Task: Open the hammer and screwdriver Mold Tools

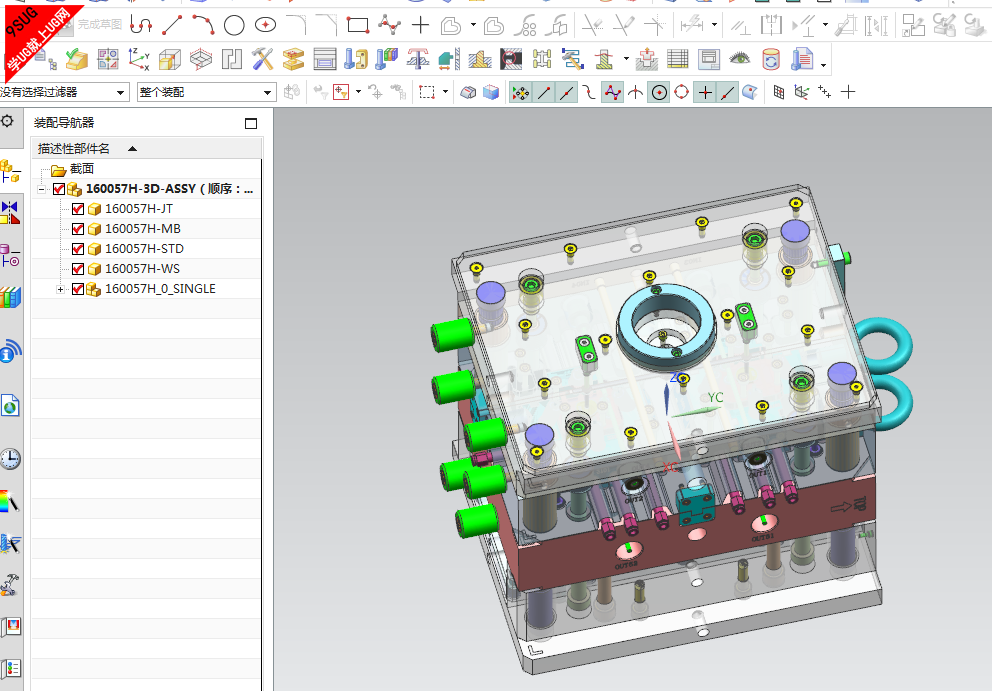Action: [263, 59]
